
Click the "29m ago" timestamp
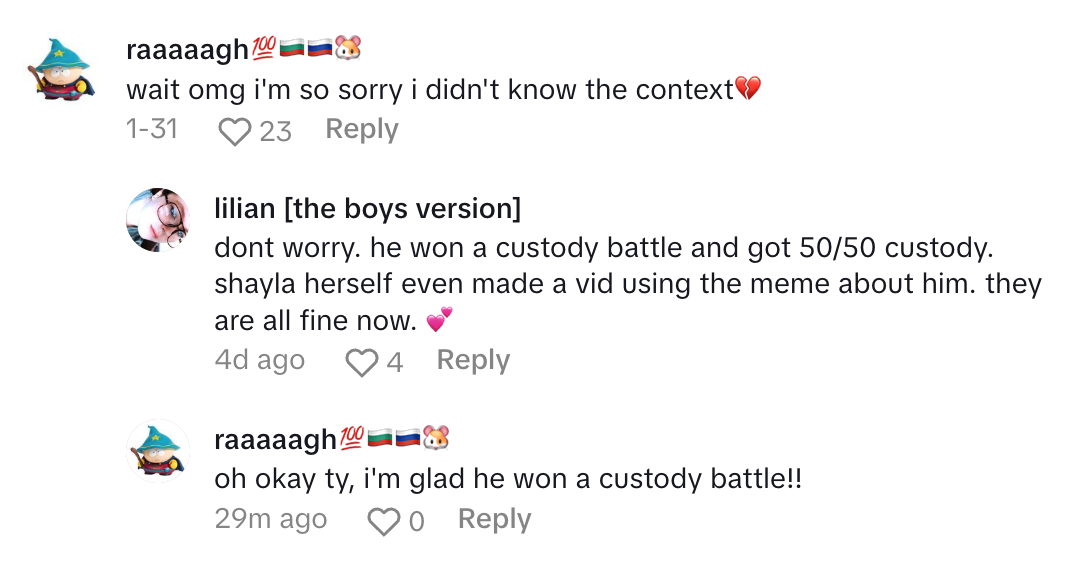click(x=270, y=520)
